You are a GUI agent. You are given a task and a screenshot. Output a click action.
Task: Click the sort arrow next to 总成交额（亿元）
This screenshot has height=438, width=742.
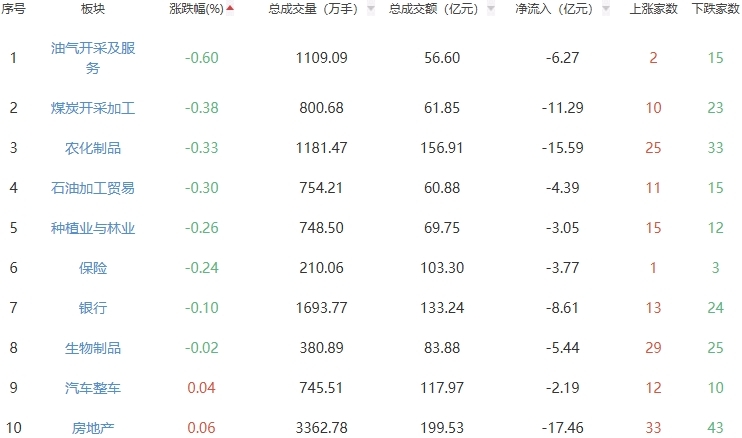tap(492, 9)
